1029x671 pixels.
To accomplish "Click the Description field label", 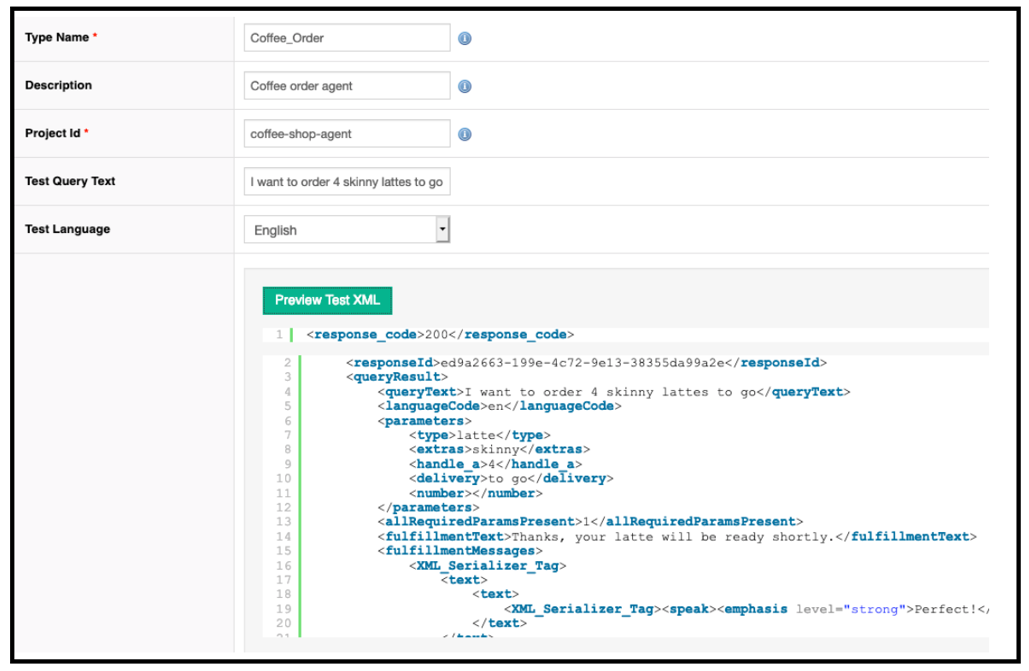I will [58, 85].
